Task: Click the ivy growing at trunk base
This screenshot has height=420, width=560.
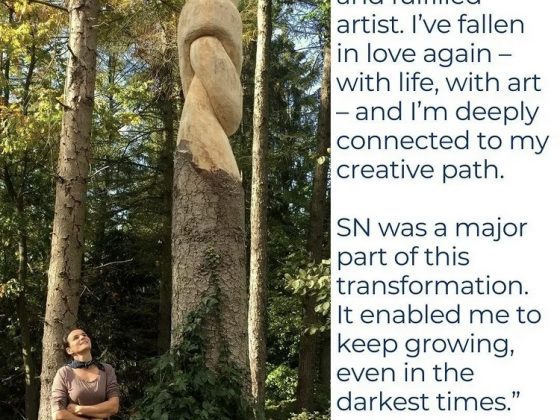Action: 200,357
